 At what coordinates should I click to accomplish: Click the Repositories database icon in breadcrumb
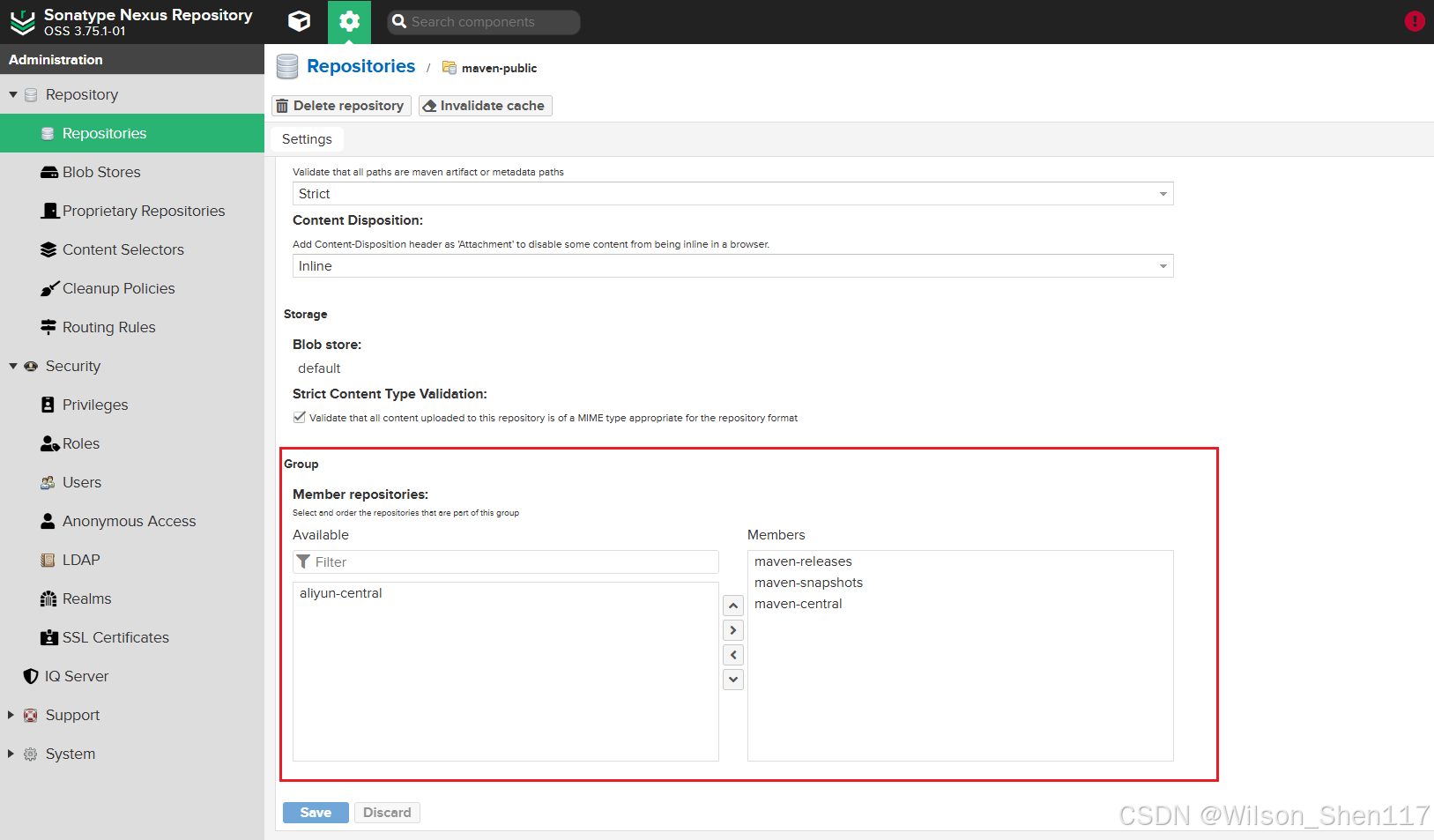[287, 67]
